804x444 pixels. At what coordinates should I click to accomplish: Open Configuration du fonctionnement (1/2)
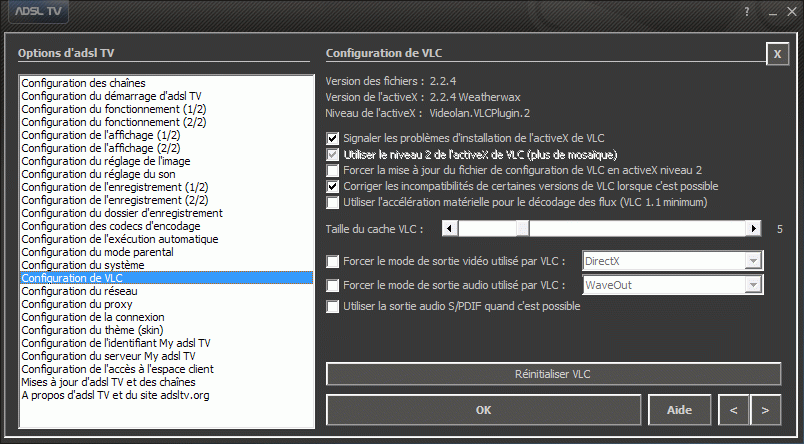[166, 109]
